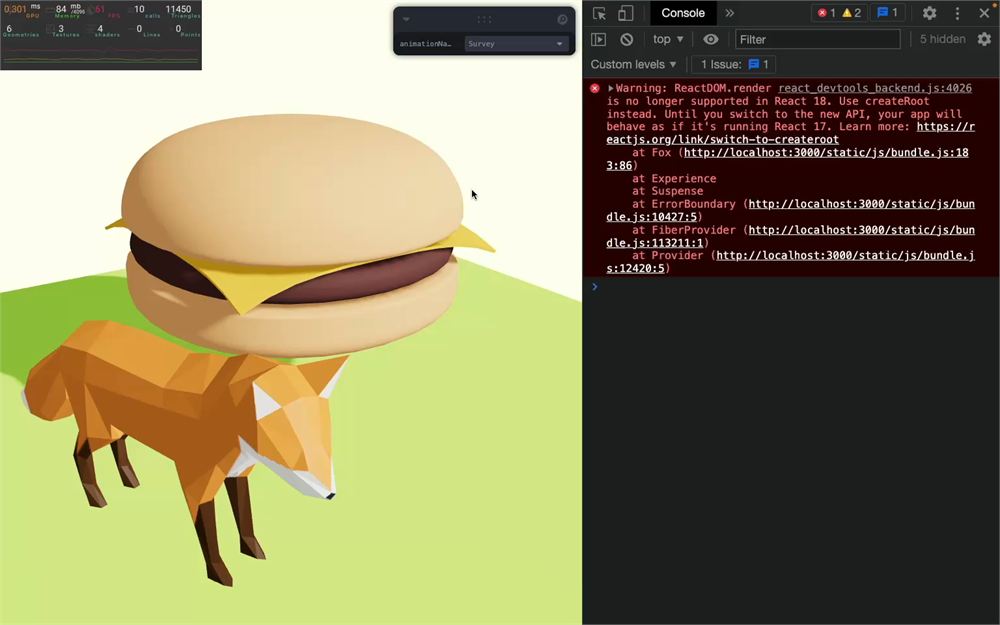
Task: Create a live expression with eye icon
Action: pyautogui.click(x=710, y=40)
